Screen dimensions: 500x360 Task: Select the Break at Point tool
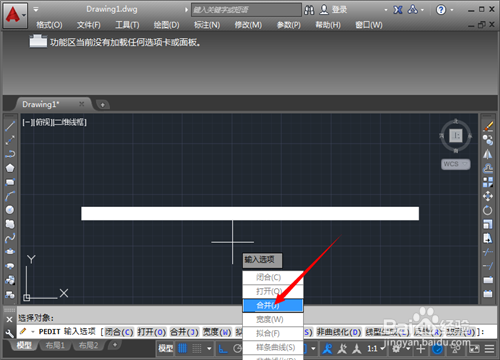coord(488,280)
